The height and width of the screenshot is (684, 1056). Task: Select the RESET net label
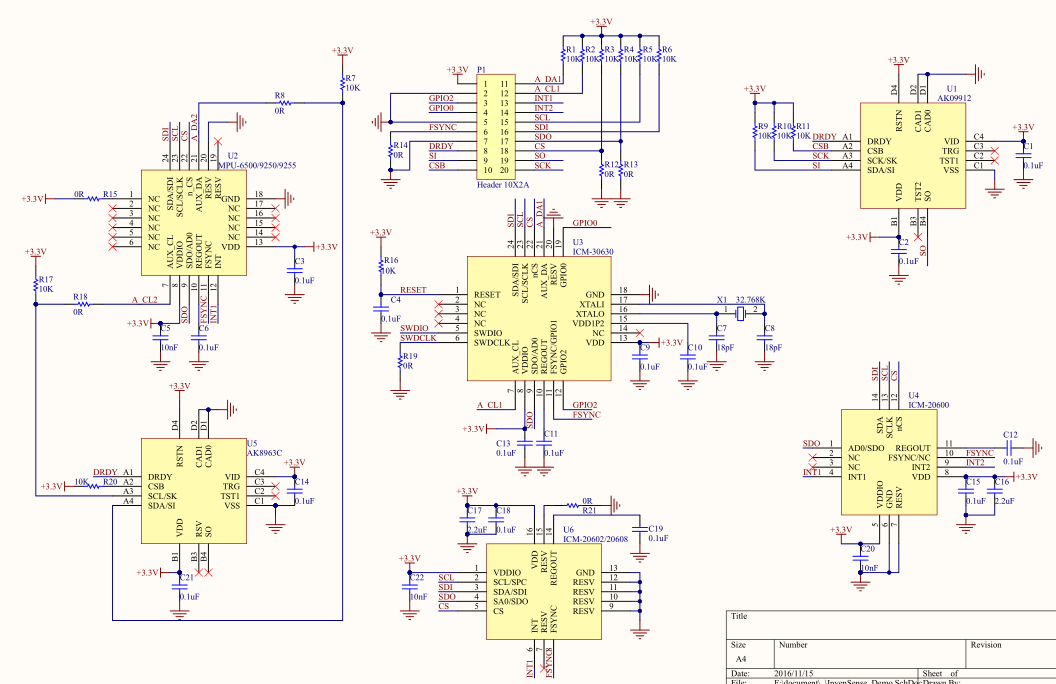pyautogui.click(x=413, y=290)
